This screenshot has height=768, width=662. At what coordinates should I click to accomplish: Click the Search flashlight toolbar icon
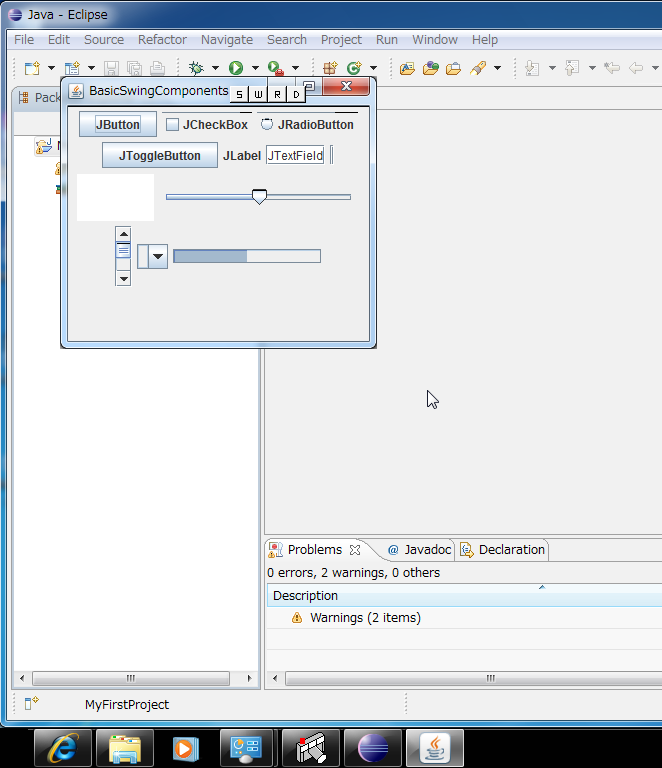point(477,68)
